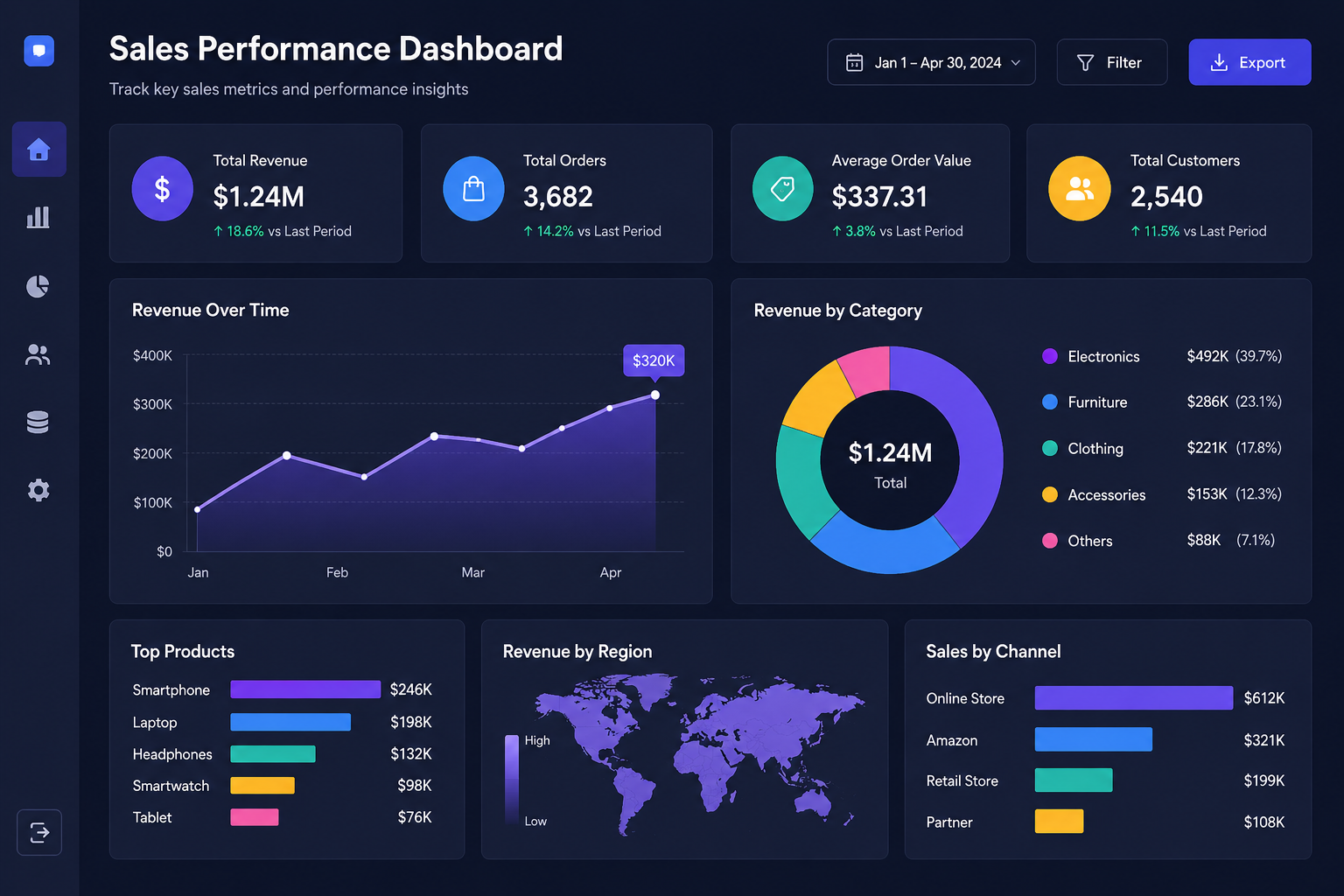Click the Smartwatch yellow product bar
Viewport: 1344px width, 896px height.
click(x=262, y=785)
